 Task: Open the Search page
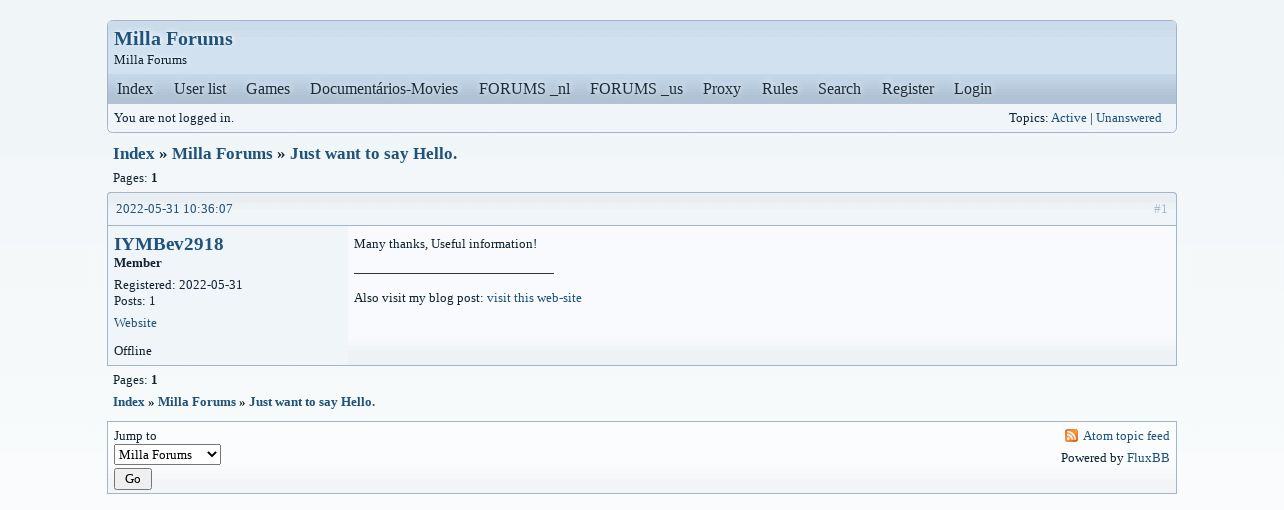[x=839, y=89]
